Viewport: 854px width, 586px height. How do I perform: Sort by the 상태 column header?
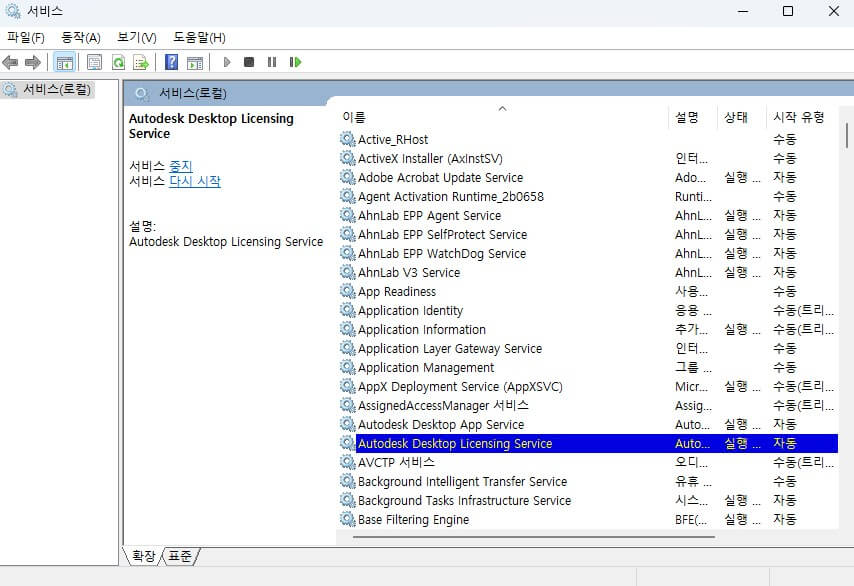(x=741, y=117)
